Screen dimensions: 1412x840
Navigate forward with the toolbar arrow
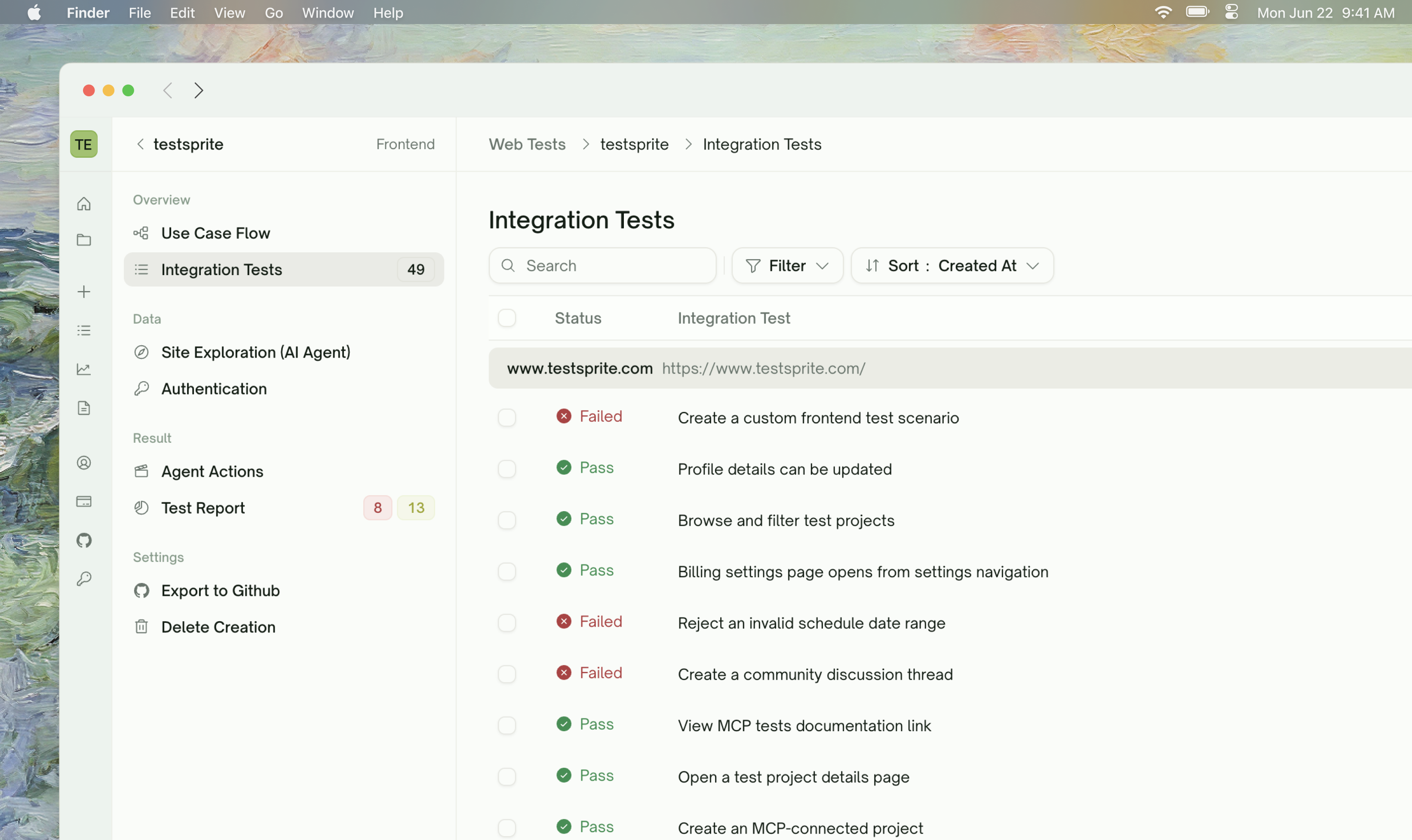(x=198, y=91)
